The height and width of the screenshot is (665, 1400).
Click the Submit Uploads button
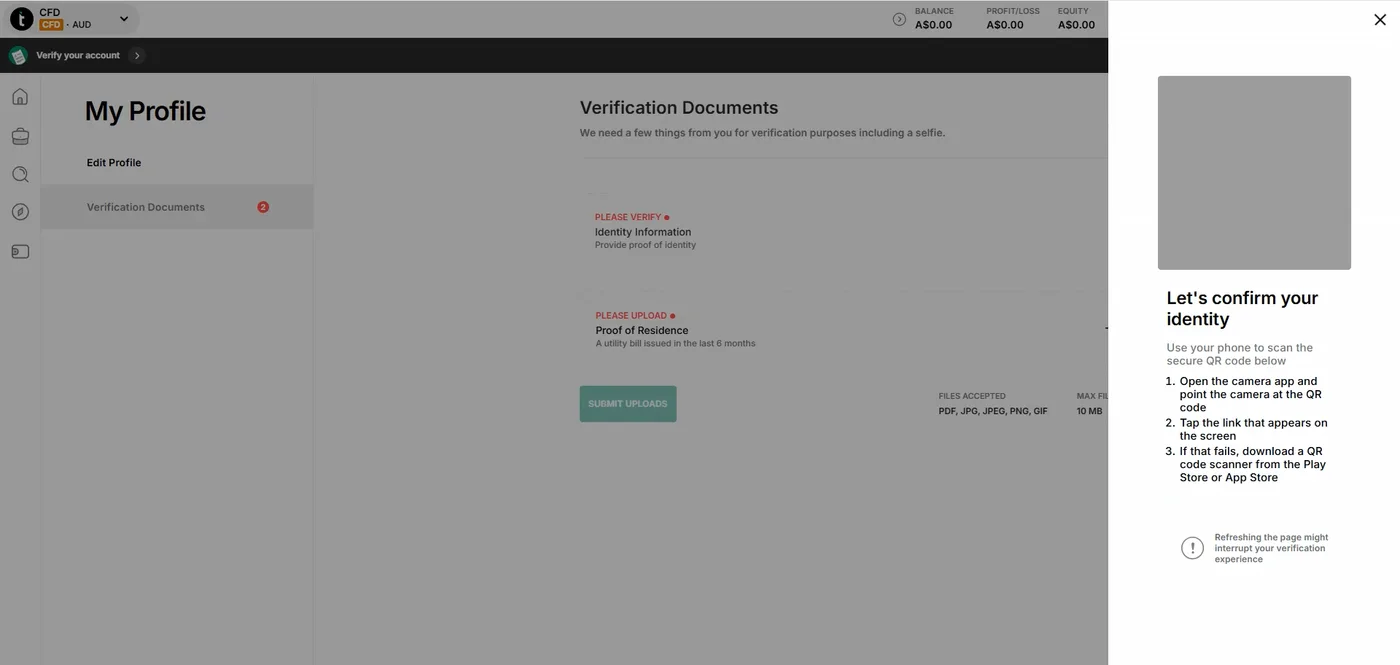pos(628,404)
